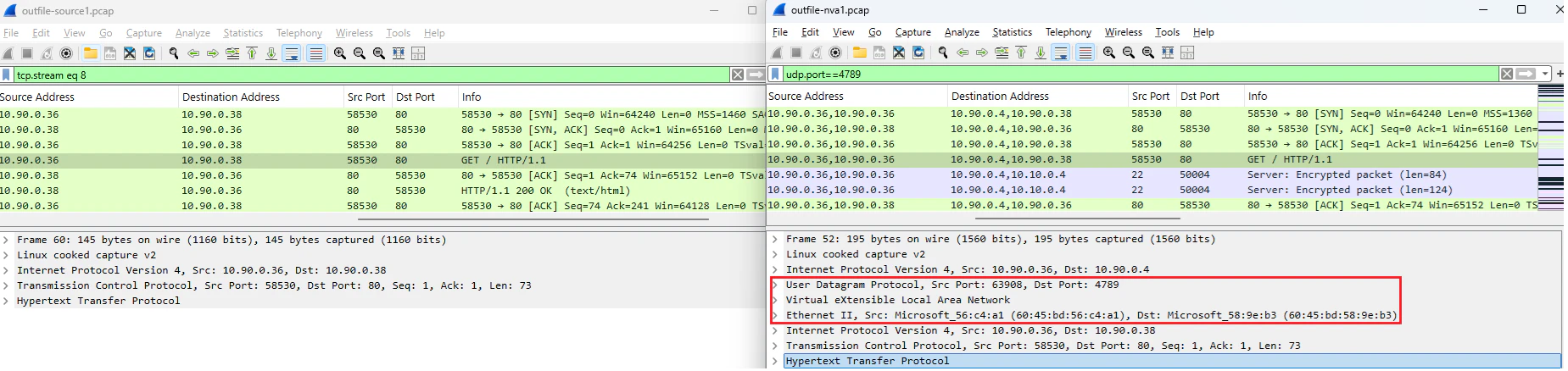Expand Ethernet II Microsoft_56:c4:a1 row

pyautogui.click(x=775, y=315)
